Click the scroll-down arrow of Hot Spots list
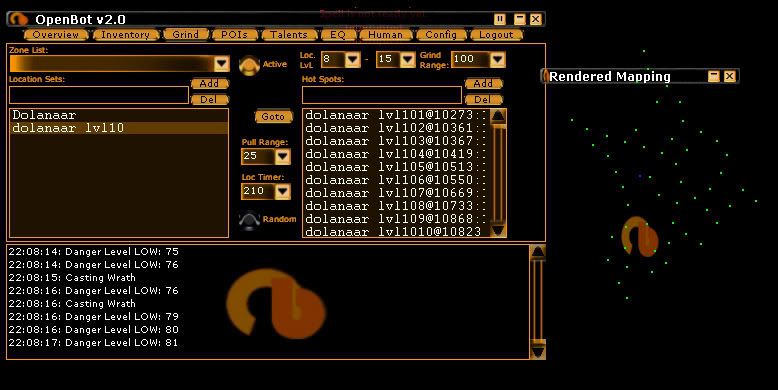This screenshot has height=390, width=778. pos(498,230)
